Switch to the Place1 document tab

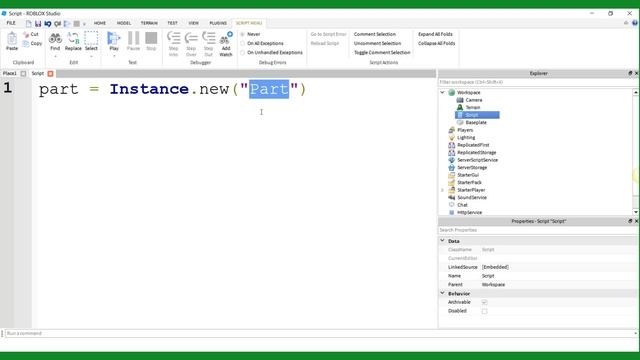point(10,73)
